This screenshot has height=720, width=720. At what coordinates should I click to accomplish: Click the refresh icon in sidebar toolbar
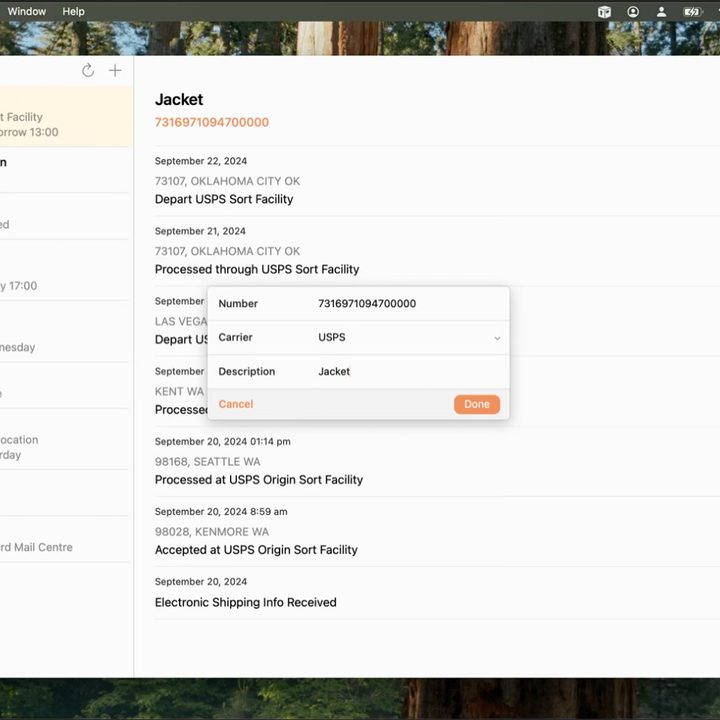(x=88, y=70)
